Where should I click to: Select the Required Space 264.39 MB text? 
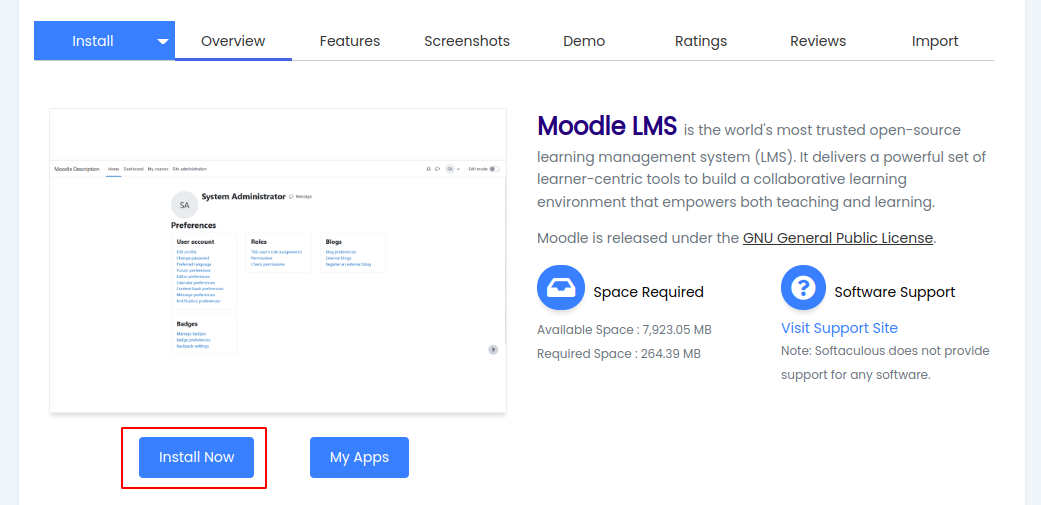619,354
